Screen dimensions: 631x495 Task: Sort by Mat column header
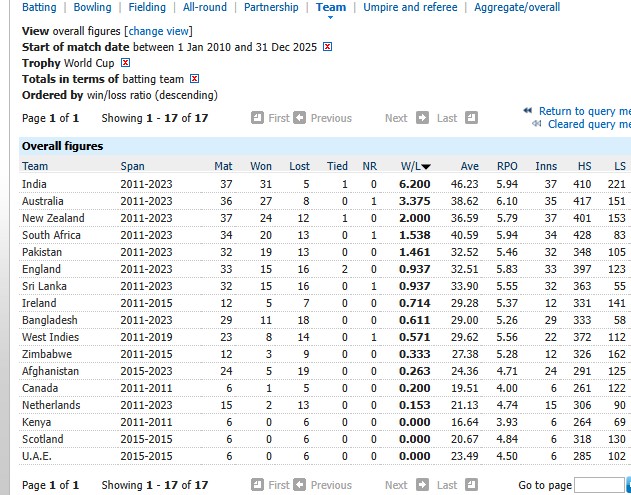click(x=223, y=166)
